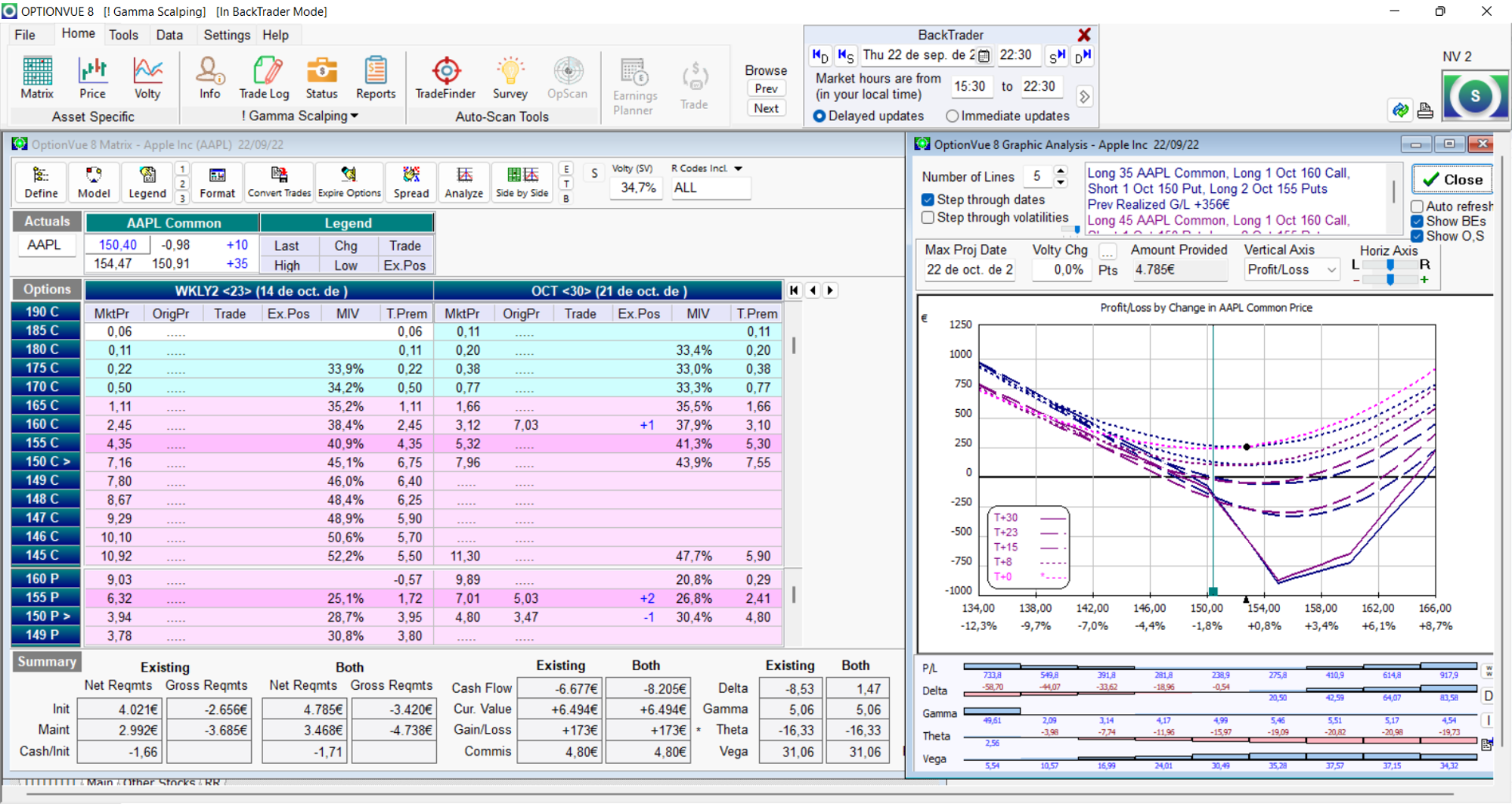Step BackTrader back one day

[820, 56]
